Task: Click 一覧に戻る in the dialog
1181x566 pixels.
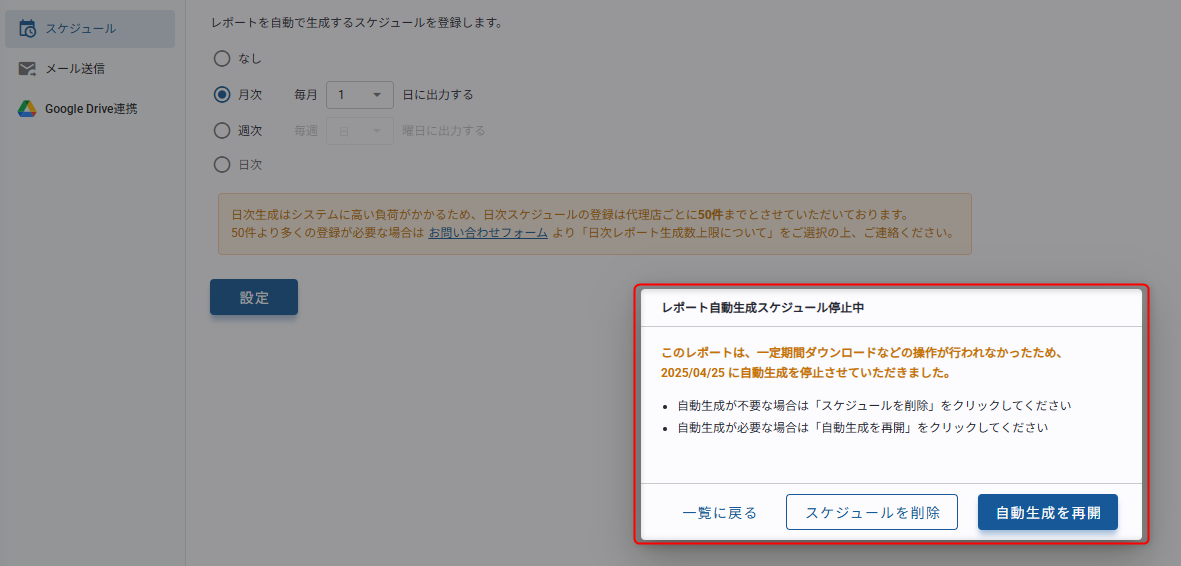Action: point(719,513)
